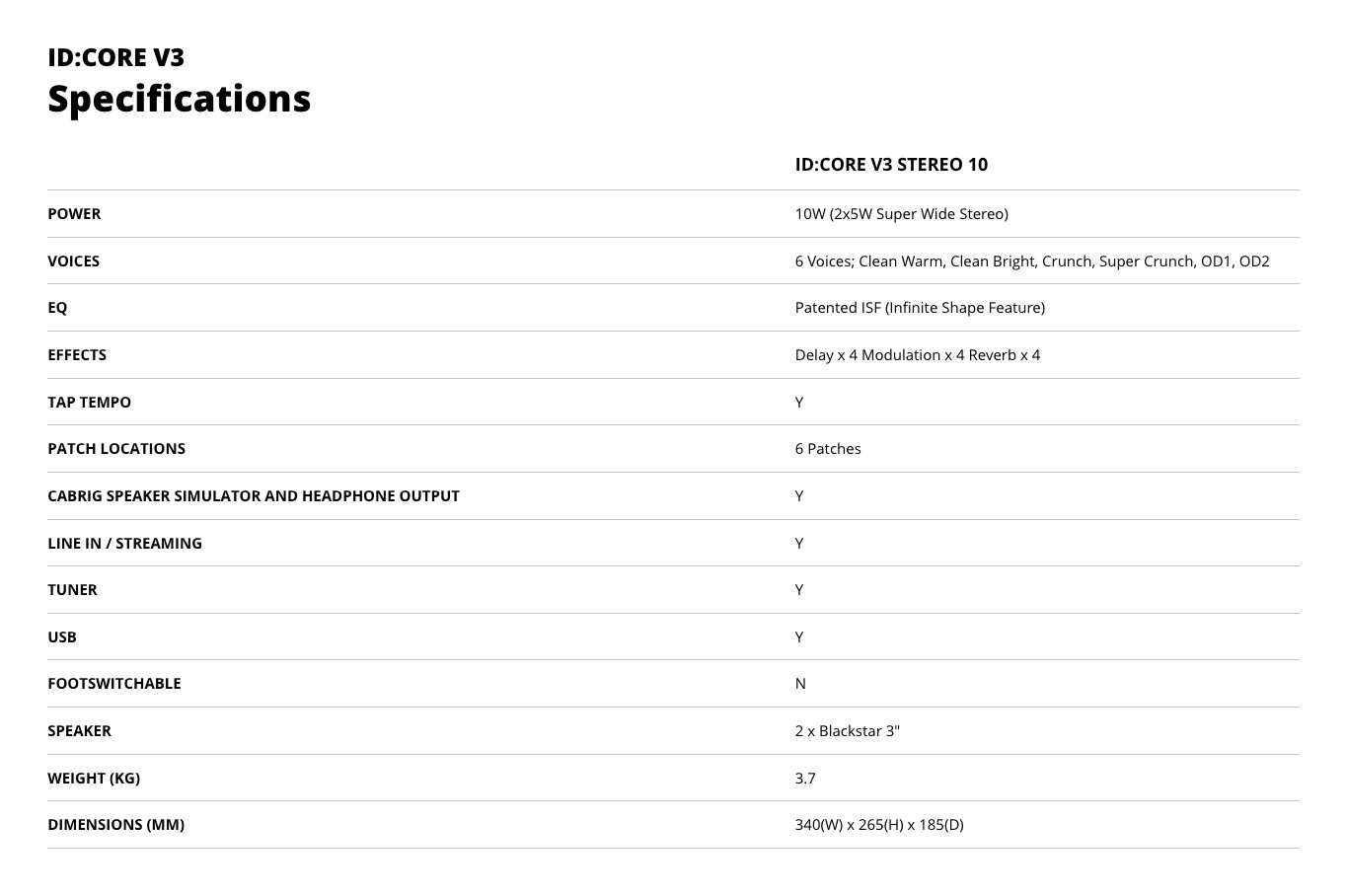Select the LINE IN / STREAMING label
The image size is (1347, 896).
coord(124,544)
